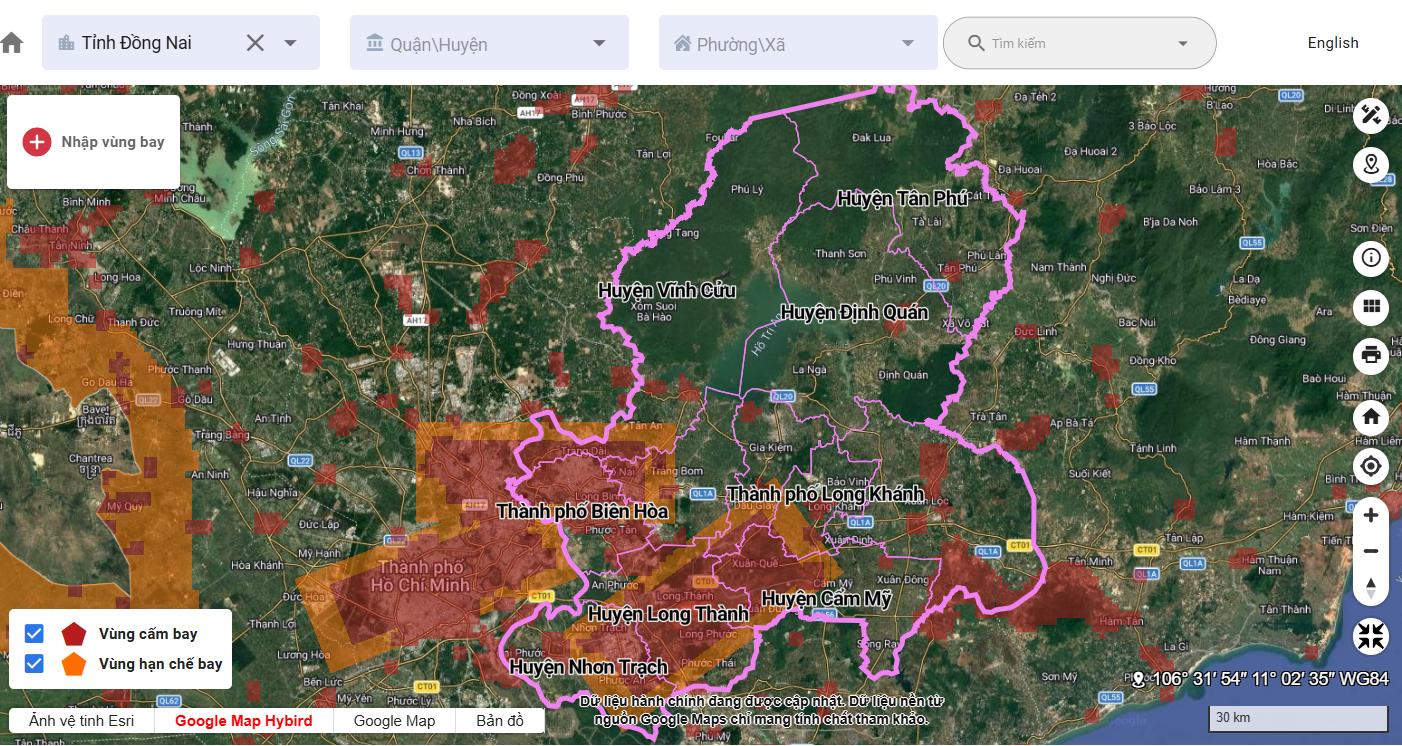Open the grid layers icon
Viewport: 1402px width, 746px height.
[1371, 307]
